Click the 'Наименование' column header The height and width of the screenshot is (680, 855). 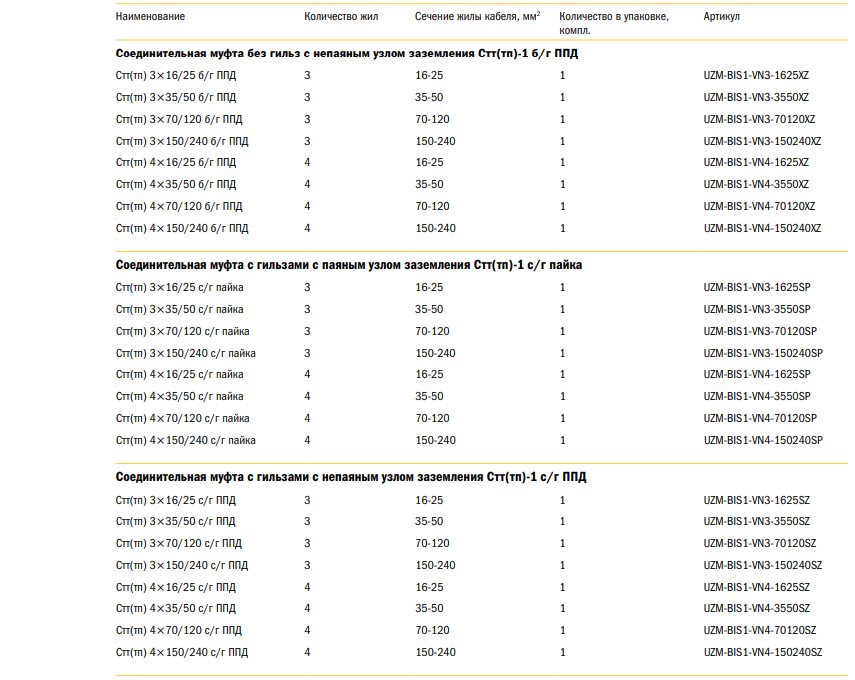pyautogui.click(x=150, y=16)
